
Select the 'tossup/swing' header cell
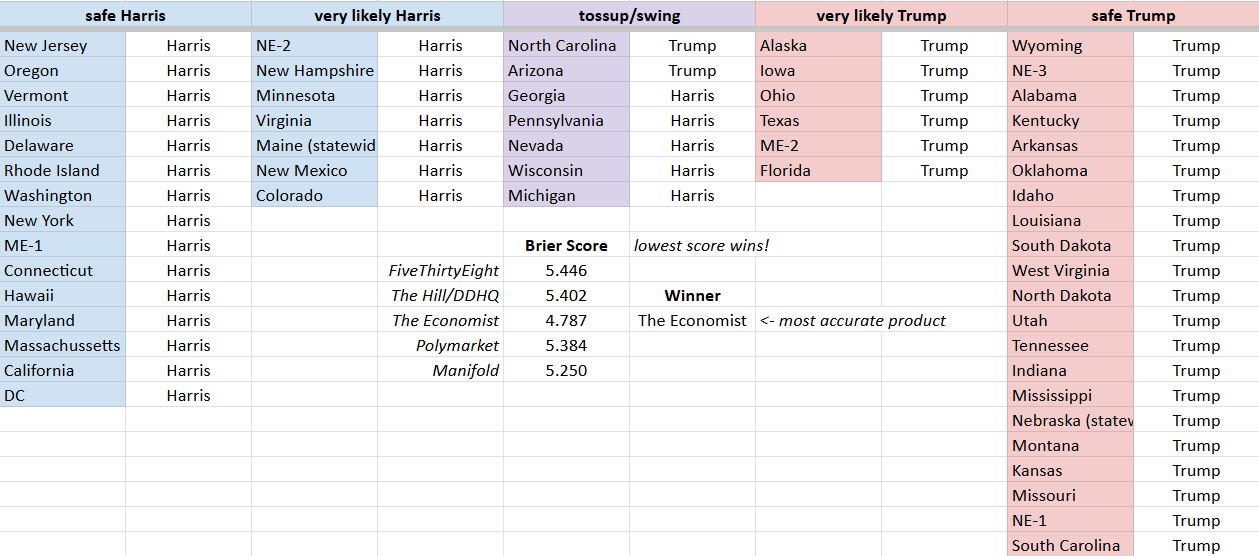(x=629, y=15)
